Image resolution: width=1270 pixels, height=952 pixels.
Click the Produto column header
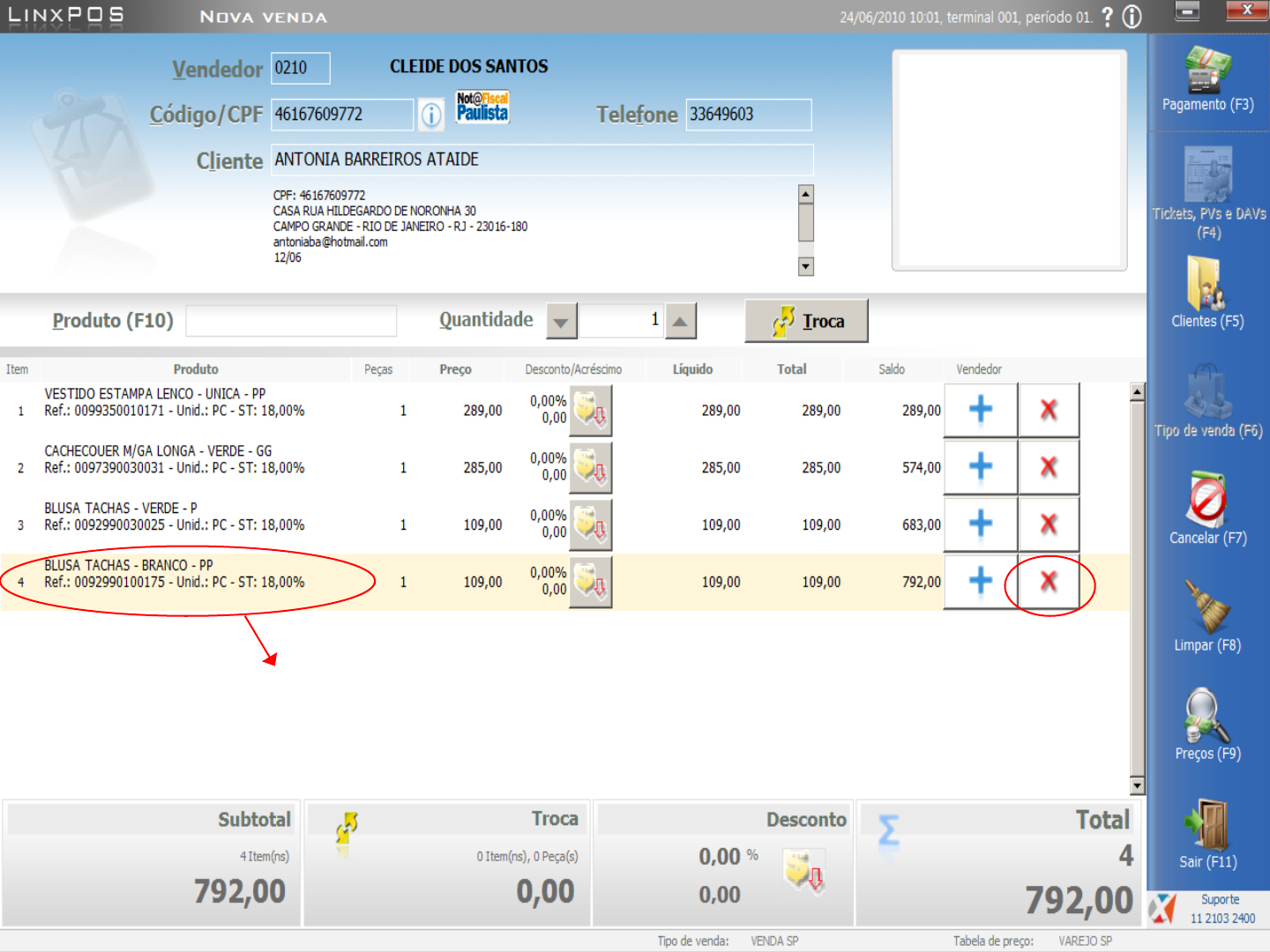coord(196,369)
